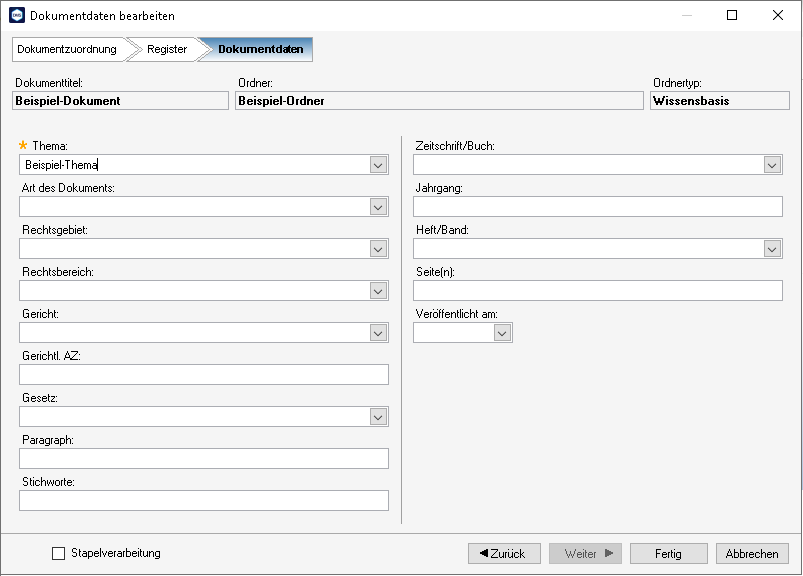
Task: Click the Fertig button
Action: [x=668, y=553]
